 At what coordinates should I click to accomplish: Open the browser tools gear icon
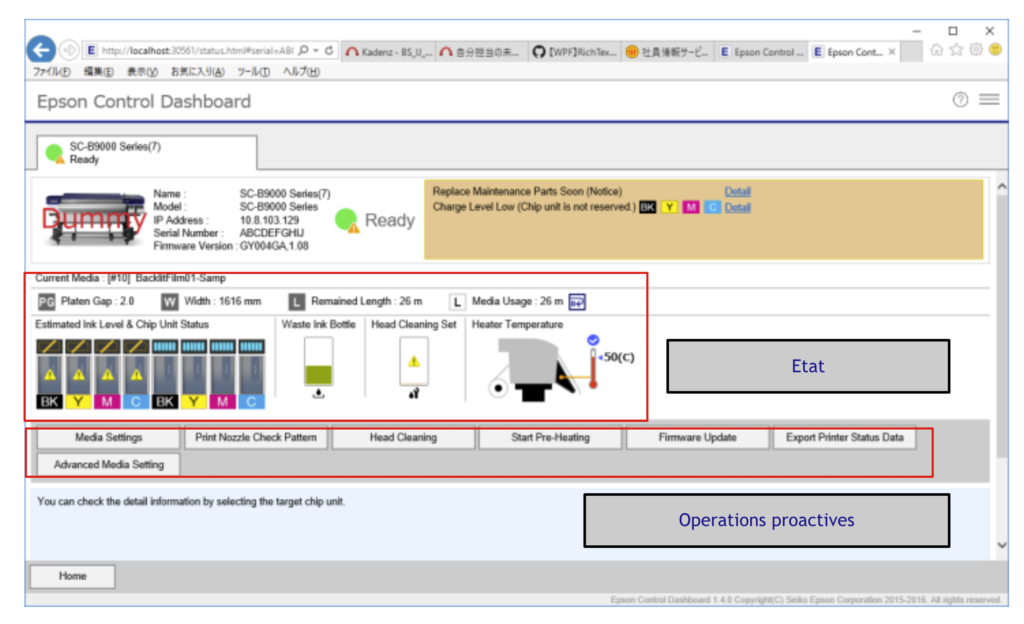click(x=976, y=50)
